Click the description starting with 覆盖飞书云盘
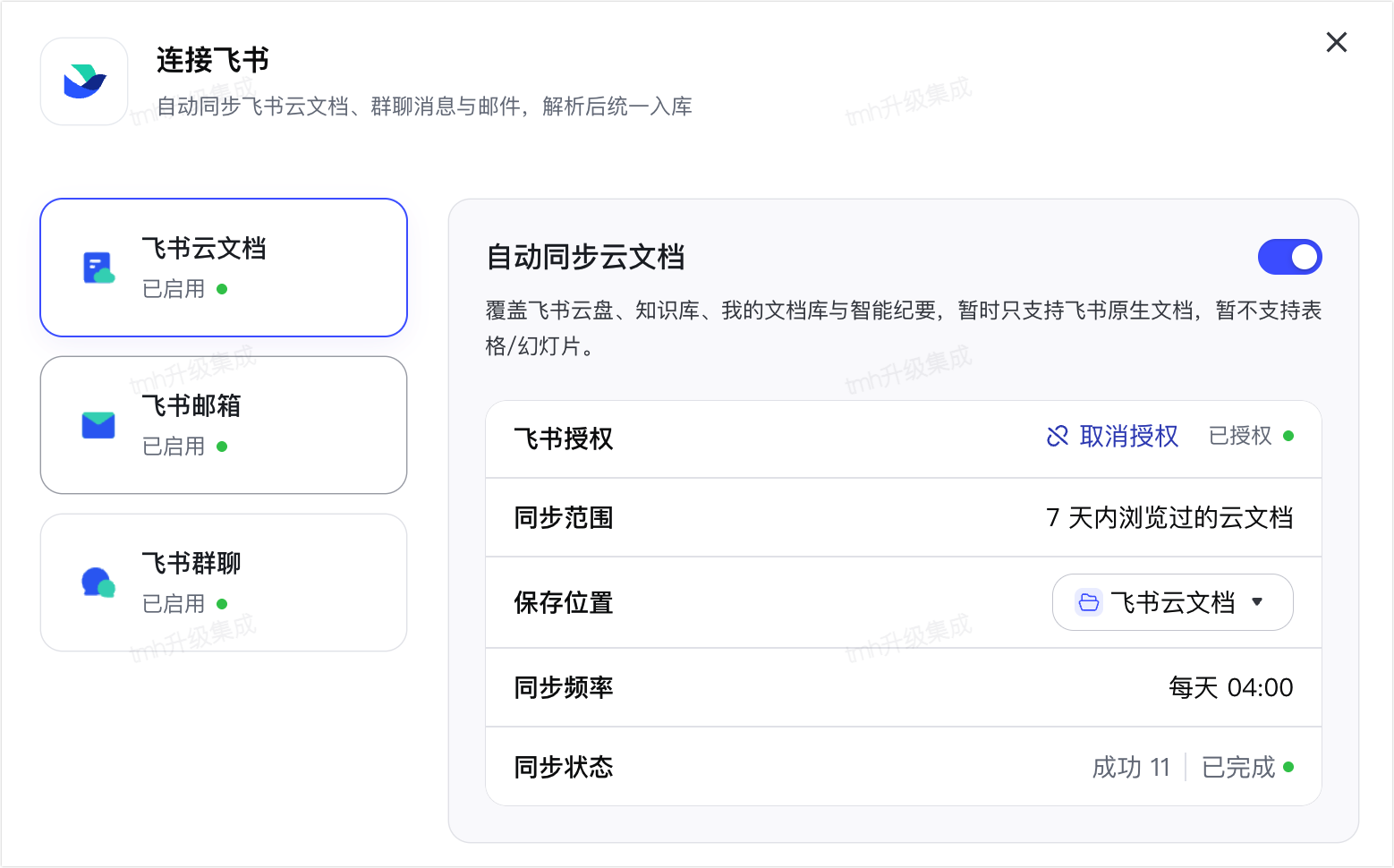Screen dimensions: 1394x868 coord(904,328)
